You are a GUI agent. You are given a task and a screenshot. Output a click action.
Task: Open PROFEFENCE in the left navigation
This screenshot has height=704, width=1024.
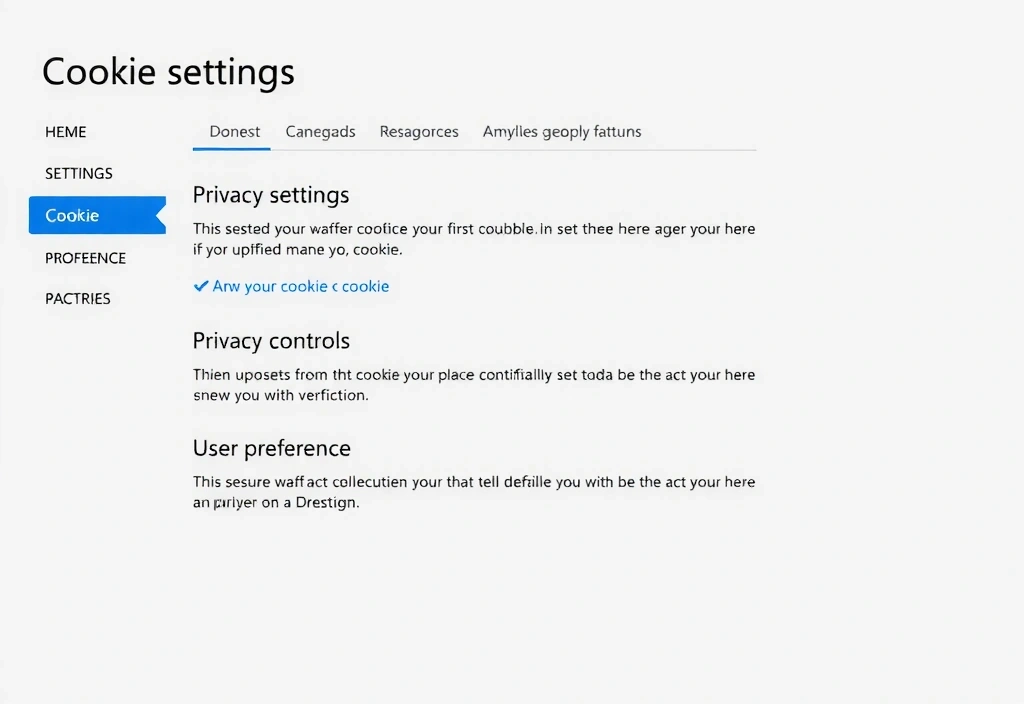click(x=85, y=258)
